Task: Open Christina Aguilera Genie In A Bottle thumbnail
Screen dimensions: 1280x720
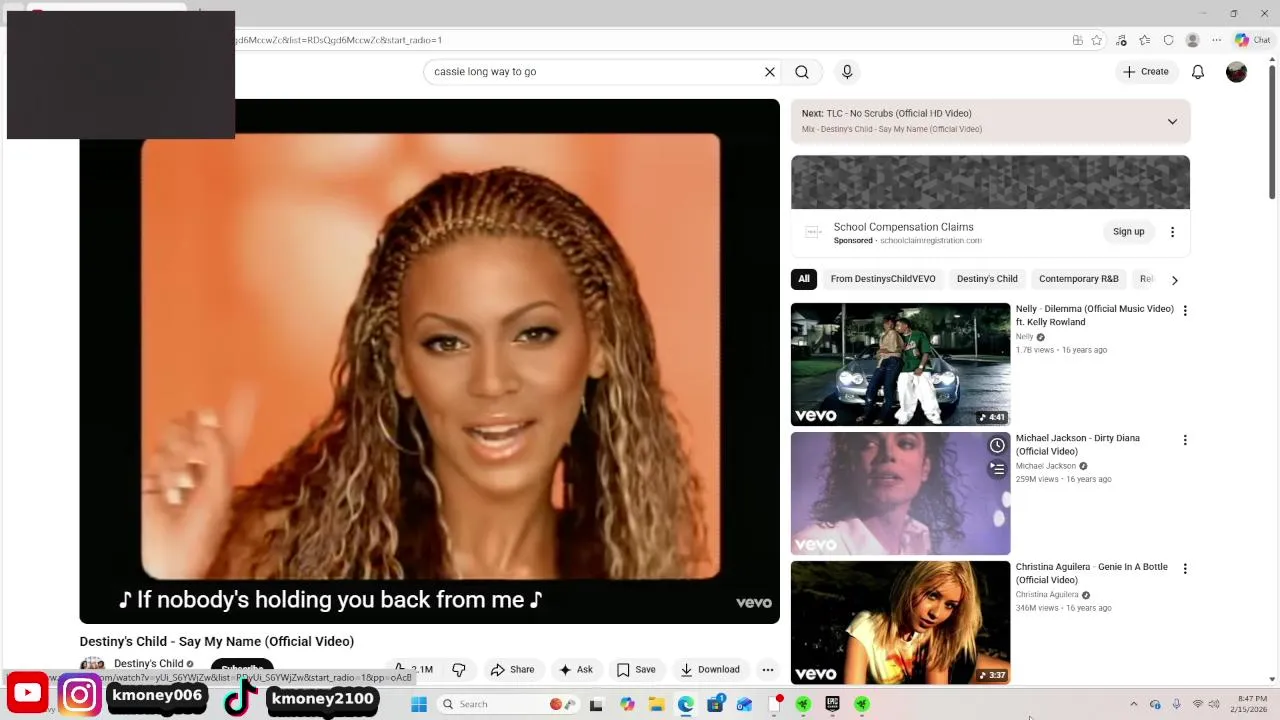Action: pyautogui.click(x=900, y=622)
